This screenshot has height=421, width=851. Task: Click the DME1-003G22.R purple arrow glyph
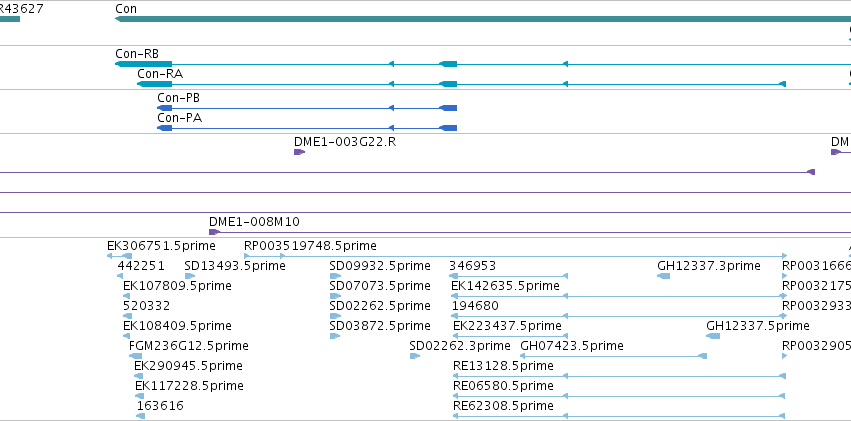pos(299,152)
